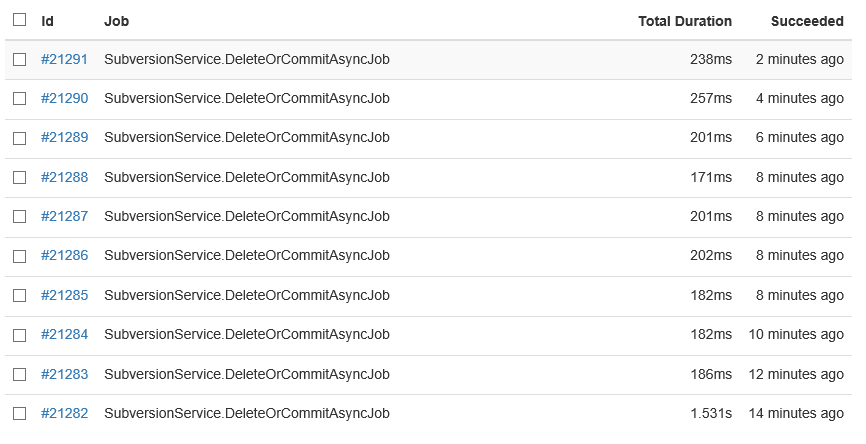The height and width of the screenshot is (444, 866).
Task: Check the box for job #21291
Action: pyautogui.click(x=19, y=59)
